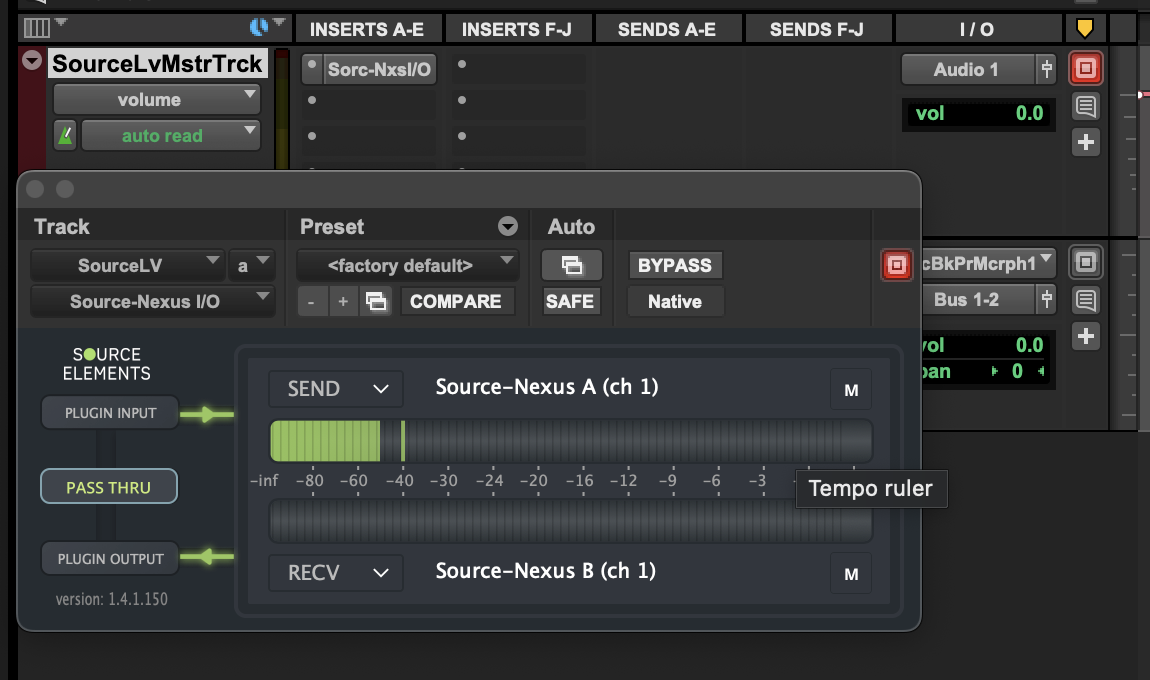Screen dimensions: 1150x680
Task: Click the track record icon beside Audio 1
Action: (x=1085, y=69)
